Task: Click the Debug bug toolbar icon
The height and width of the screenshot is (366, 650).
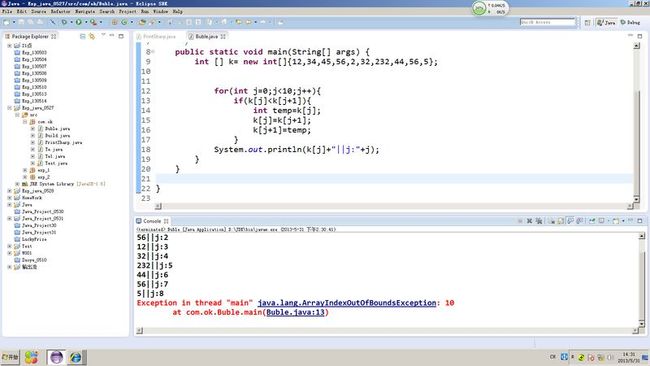Action: tap(64, 22)
